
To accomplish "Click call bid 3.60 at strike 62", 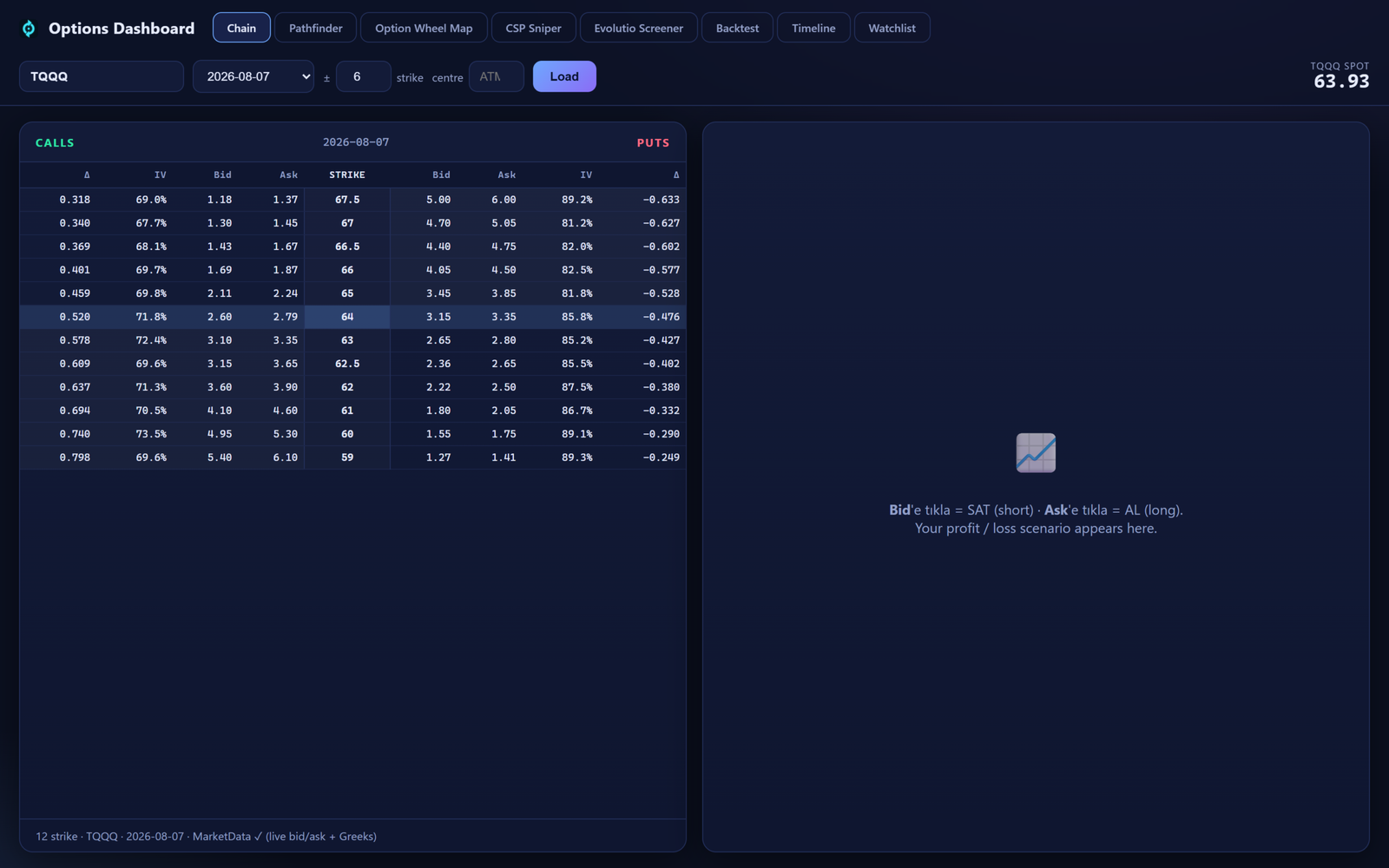I will click(x=220, y=387).
